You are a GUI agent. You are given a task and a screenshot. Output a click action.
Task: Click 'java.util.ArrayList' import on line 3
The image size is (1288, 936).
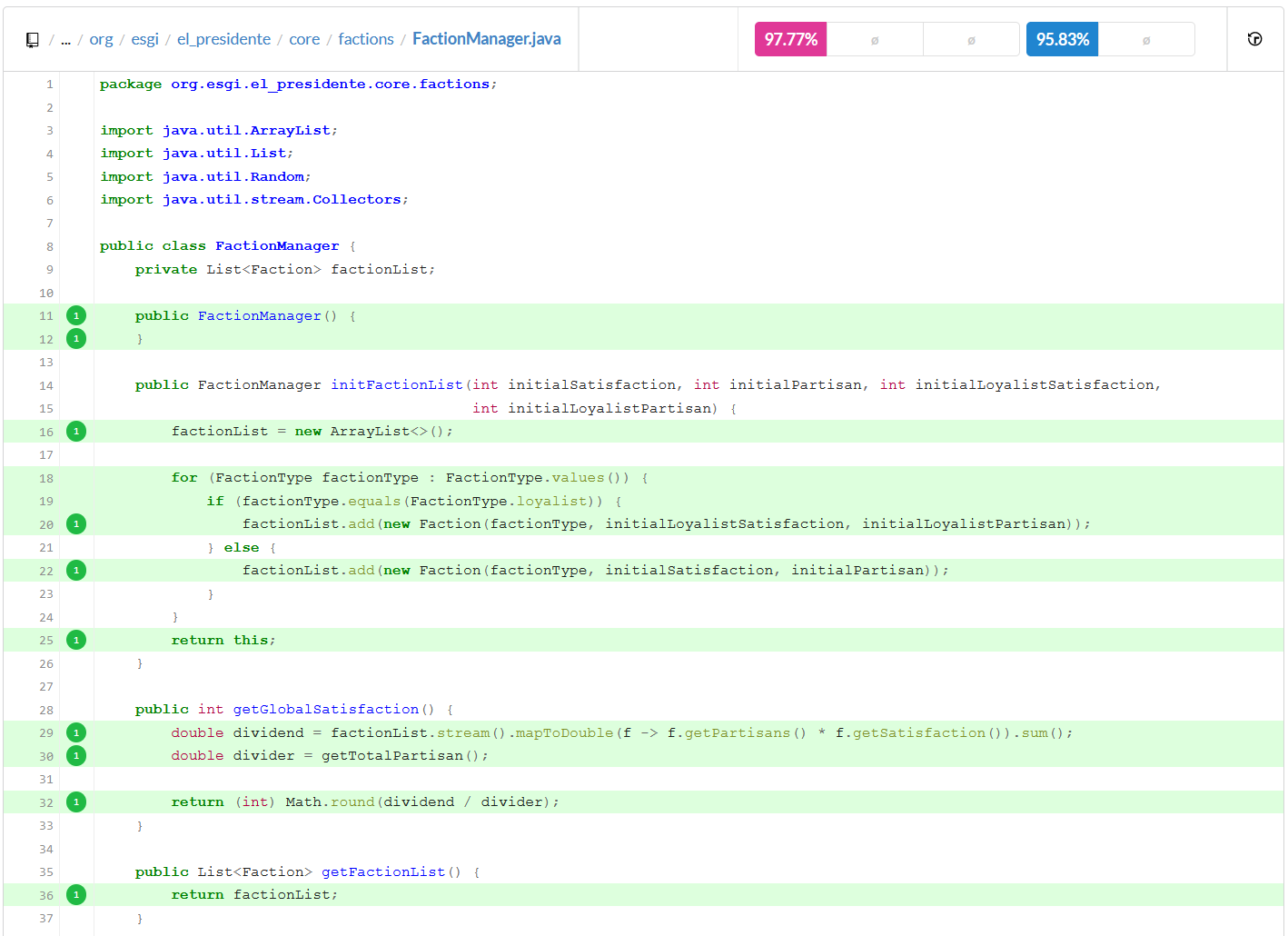[246, 131]
